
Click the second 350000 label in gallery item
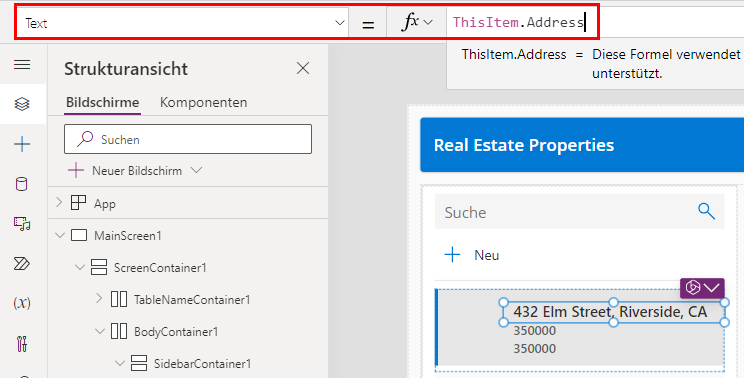click(x=534, y=349)
